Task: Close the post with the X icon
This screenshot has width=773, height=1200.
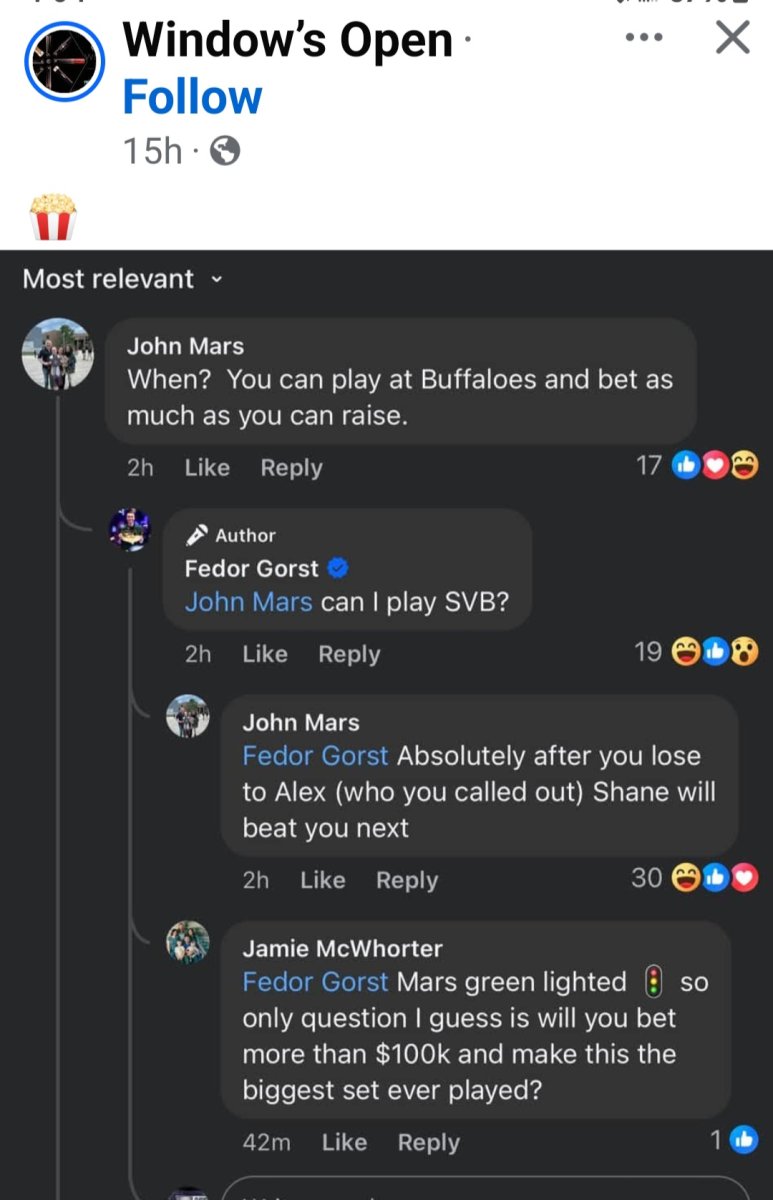Action: coord(733,38)
